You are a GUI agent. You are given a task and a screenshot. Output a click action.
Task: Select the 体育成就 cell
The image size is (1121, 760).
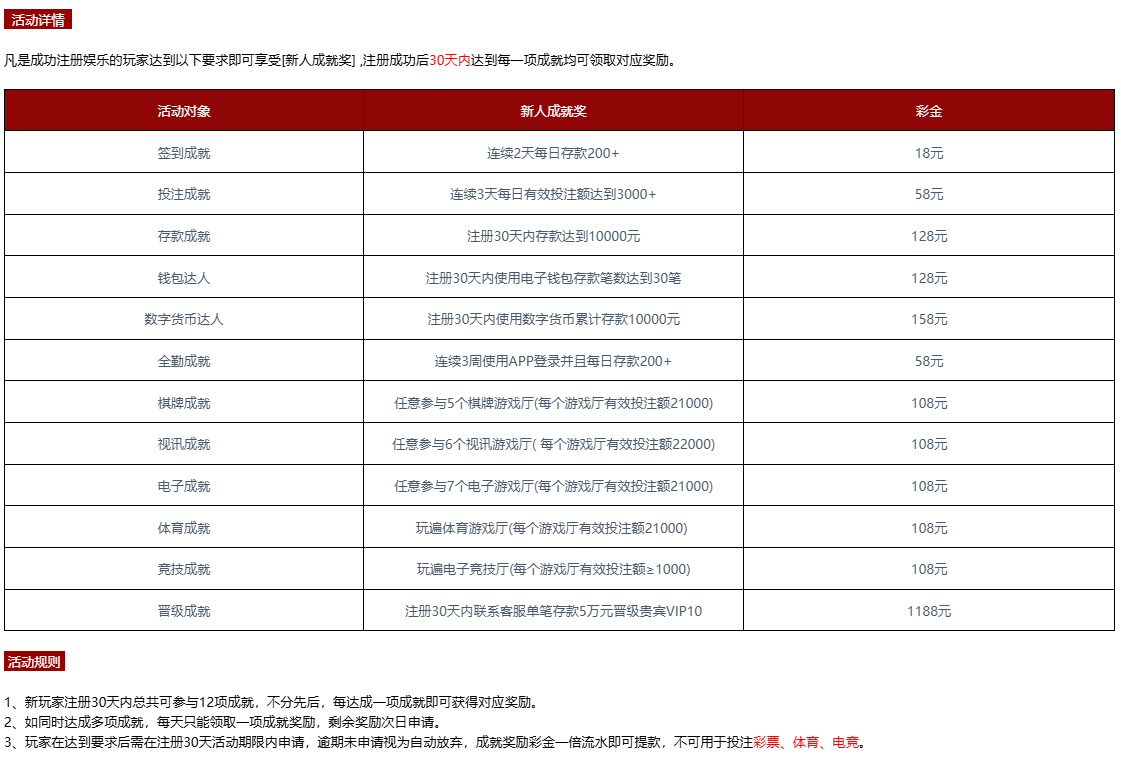[184, 528]
